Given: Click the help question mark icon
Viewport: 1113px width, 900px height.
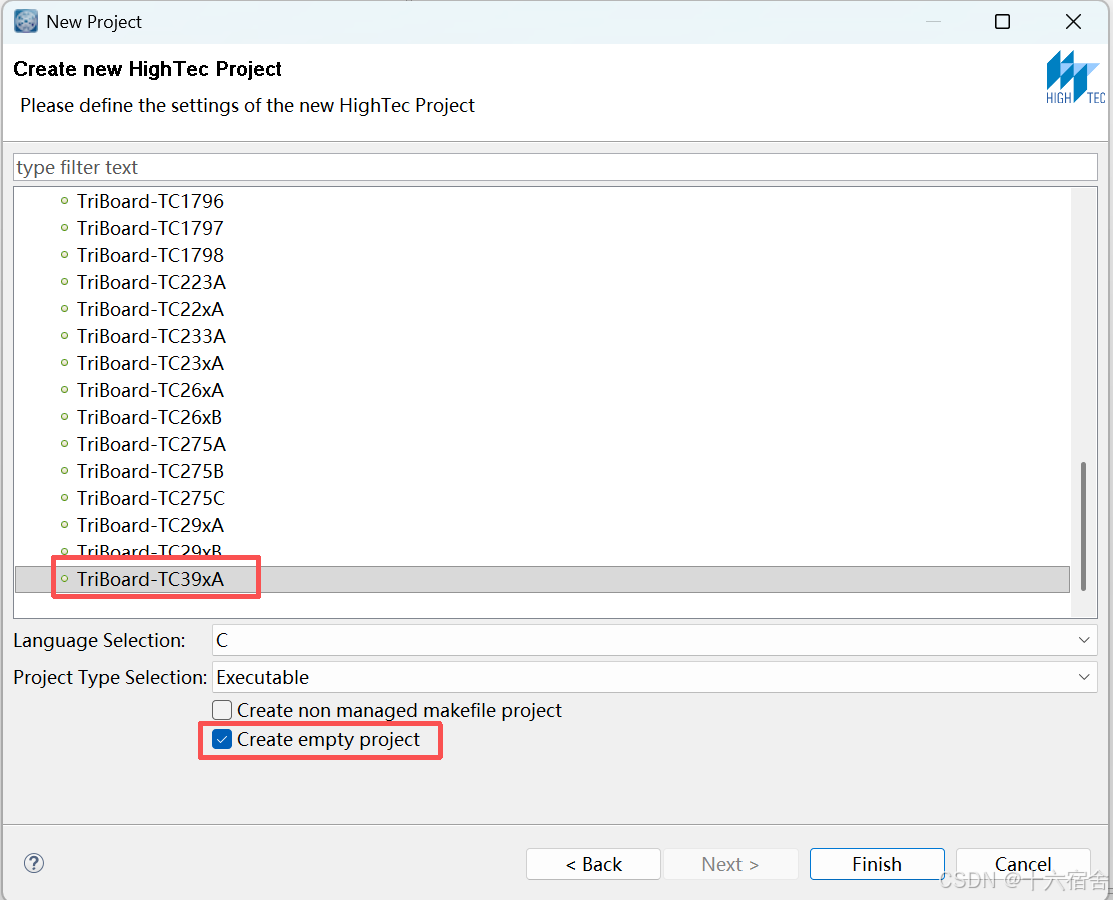Looking at the screenshot, I should coord(34,863).
